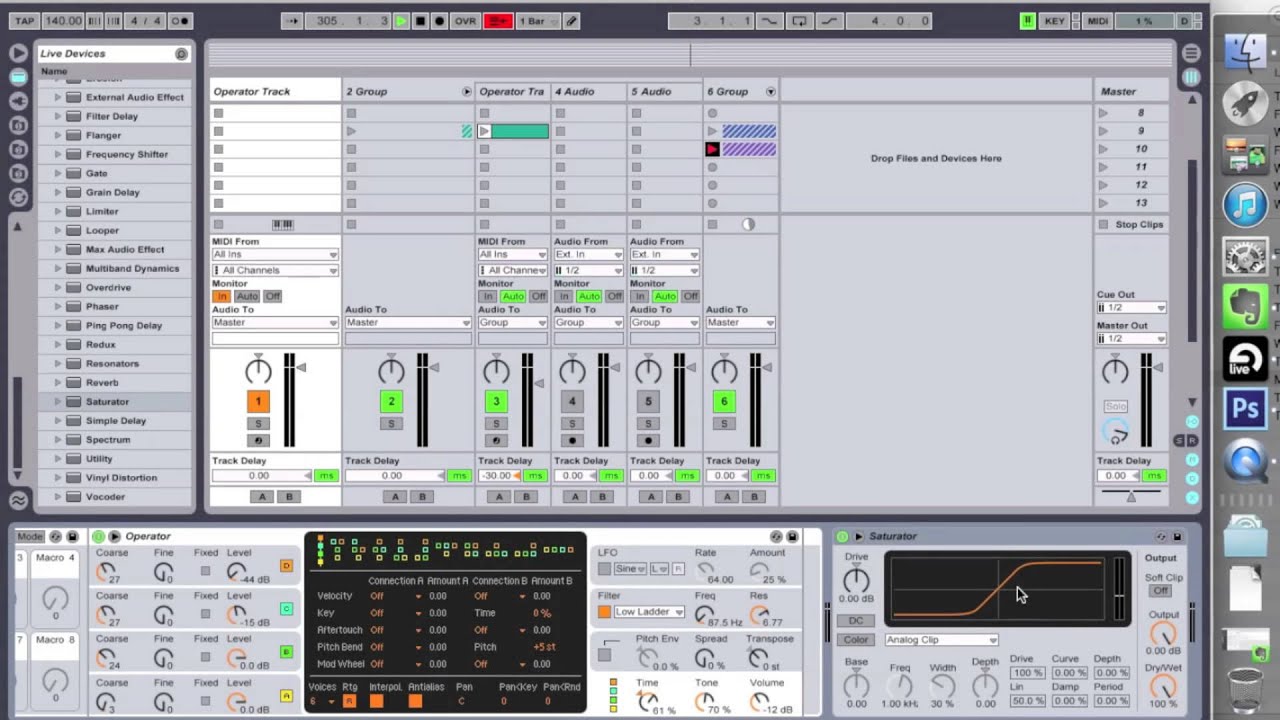Click the transport Play button
1280x720 pixels.
[401, 21]
